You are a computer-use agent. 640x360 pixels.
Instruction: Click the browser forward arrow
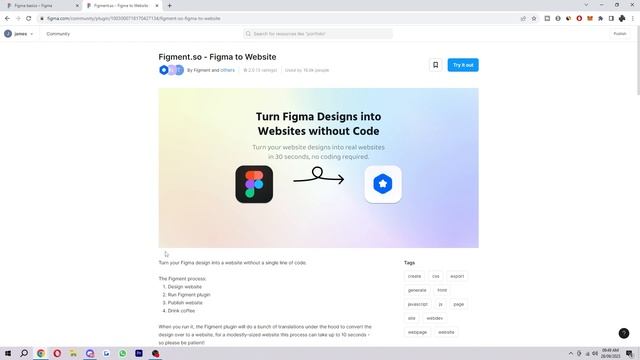(18, 18)
